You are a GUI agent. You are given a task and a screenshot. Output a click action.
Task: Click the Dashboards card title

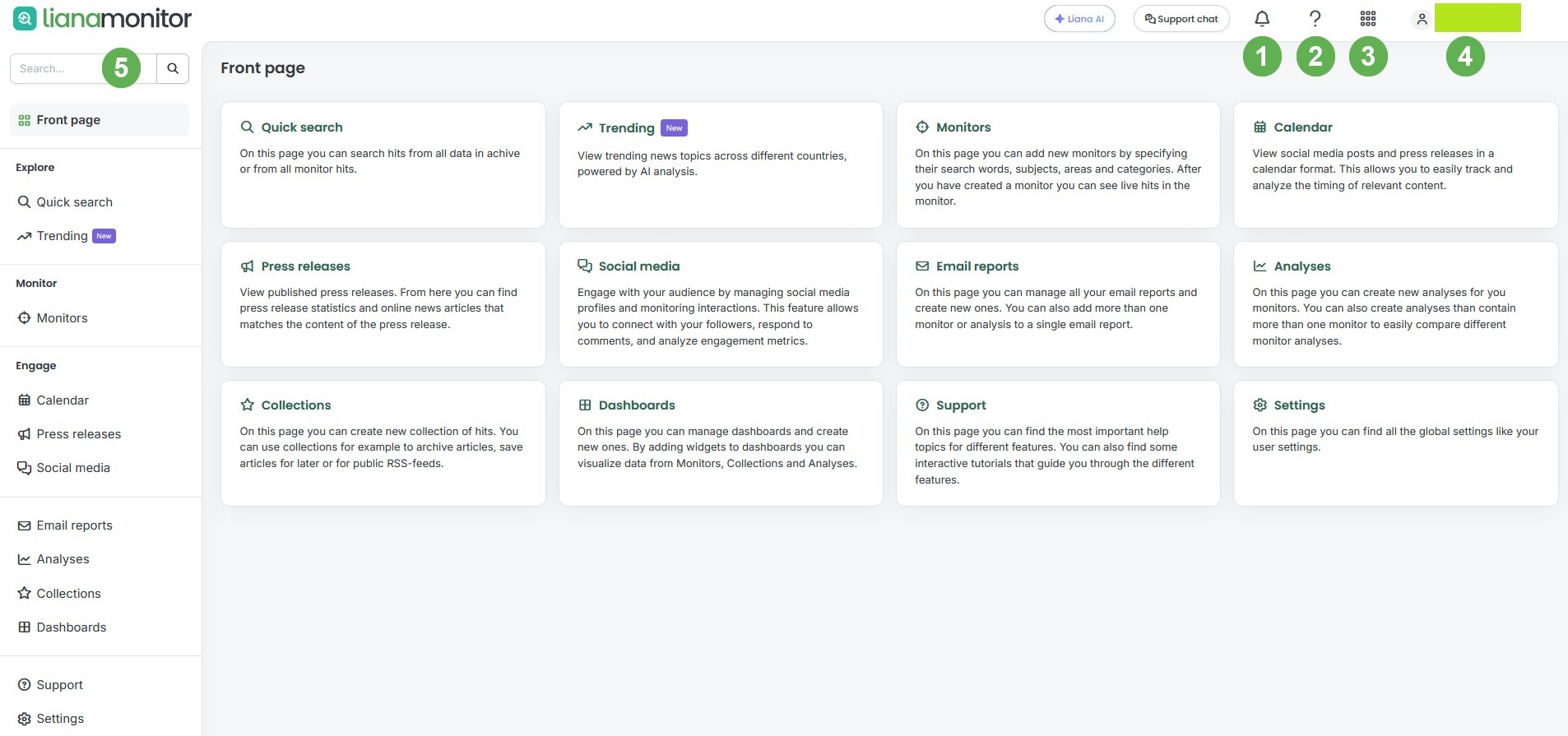click(x=637, y=405)
